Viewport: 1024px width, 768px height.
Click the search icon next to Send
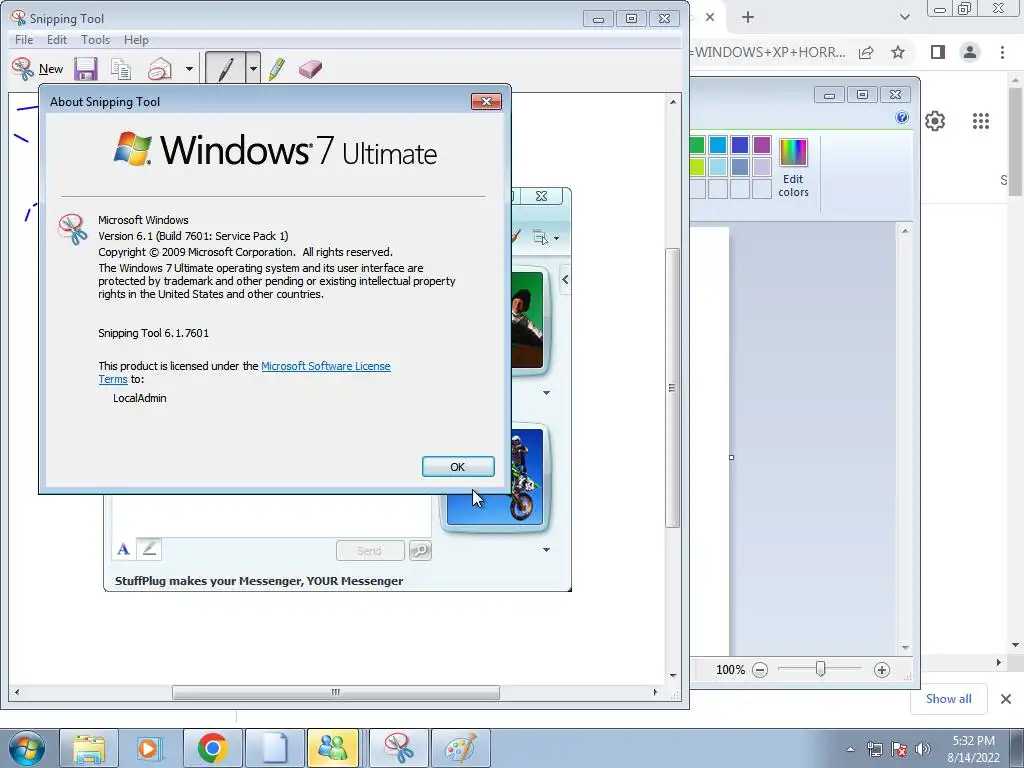pyautogui.click(x=420, y=551)
